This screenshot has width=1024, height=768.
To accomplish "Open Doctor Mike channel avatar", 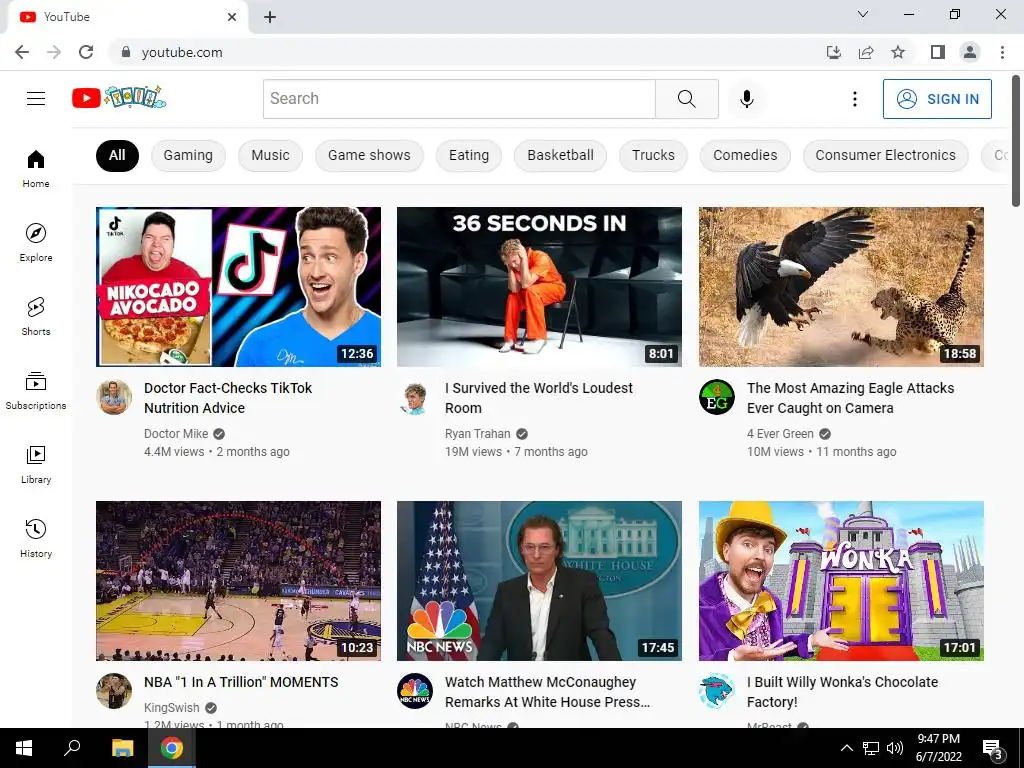I will click(114, 397).
